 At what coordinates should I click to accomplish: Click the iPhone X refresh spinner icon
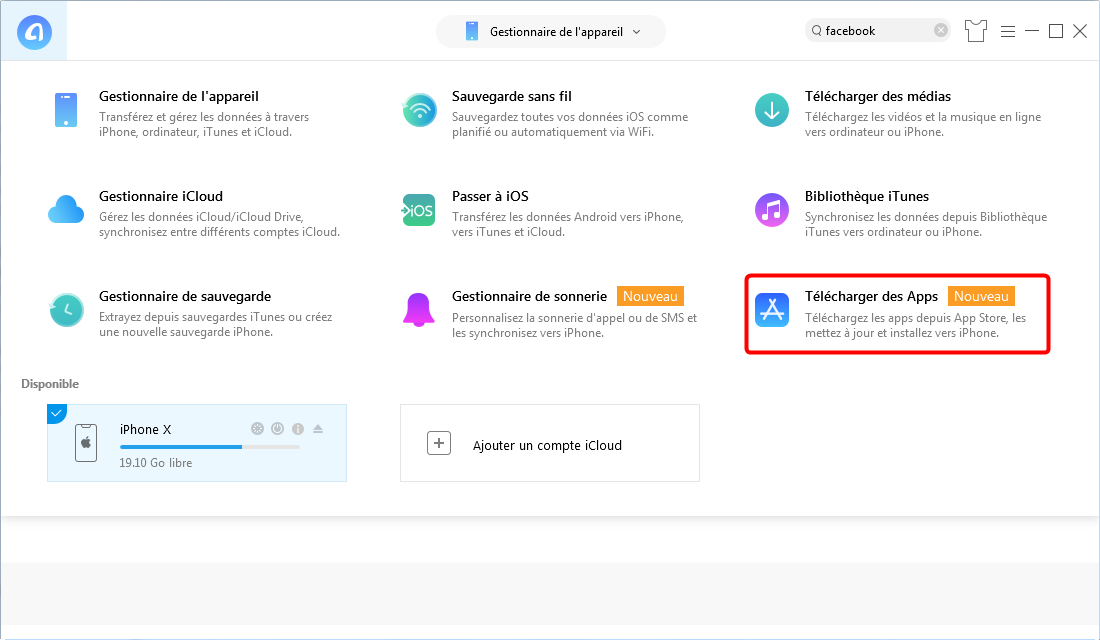[x=257, y=429]
